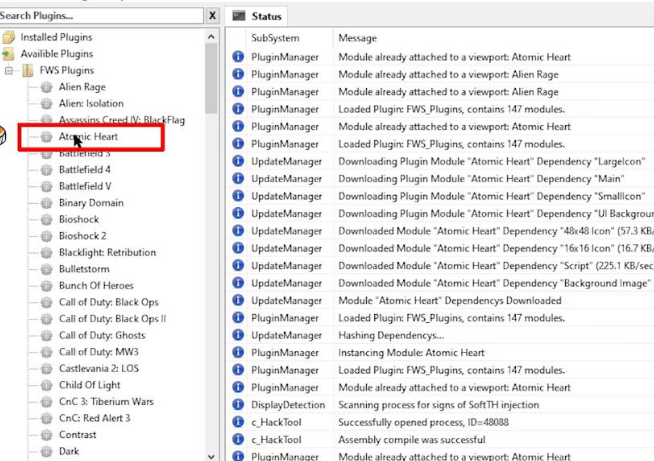
Task: Select the Bulletstorm plugin
Action: pyautogui.click(x=84, y=269)
